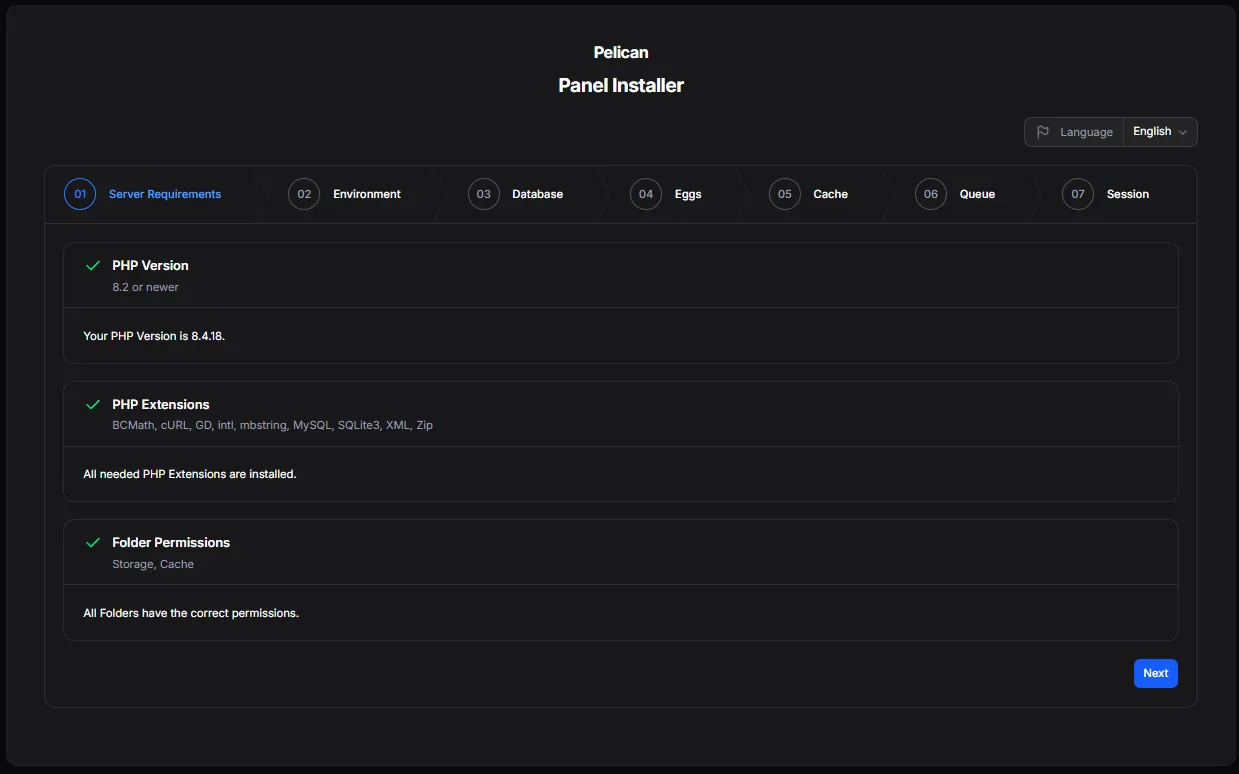Go to the Database step
This screenshot has width=1239, height=774.
538,194
